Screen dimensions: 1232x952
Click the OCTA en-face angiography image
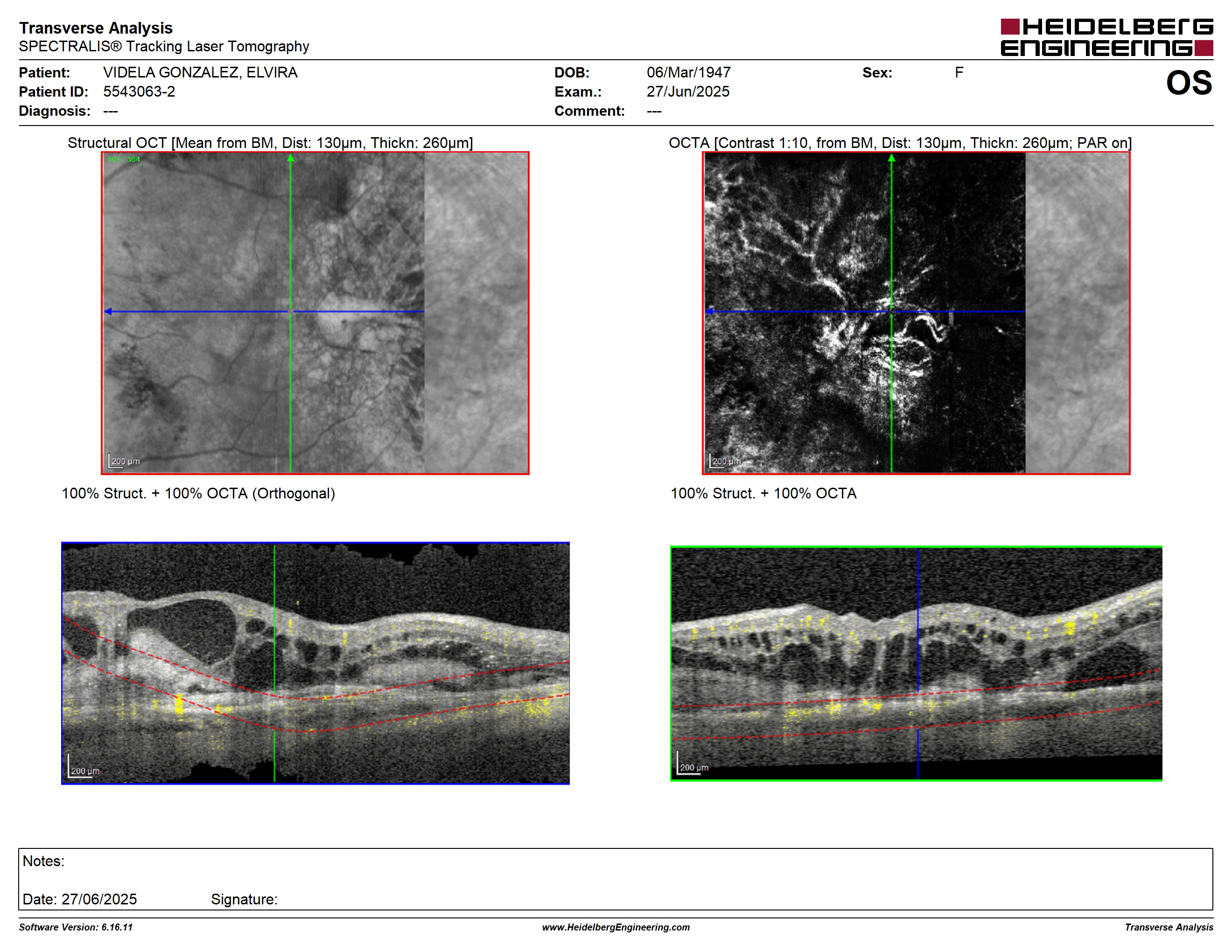coord(916,313)
